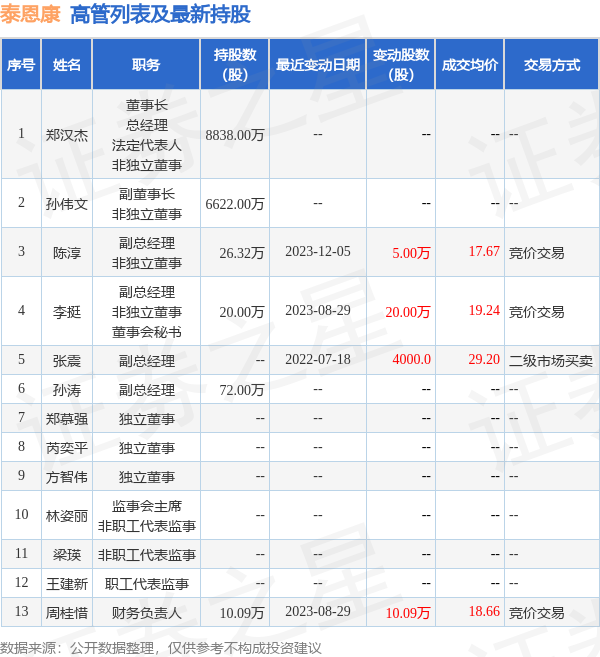Click the 序号 column header

pyautogui.click(x=21, y=64)
